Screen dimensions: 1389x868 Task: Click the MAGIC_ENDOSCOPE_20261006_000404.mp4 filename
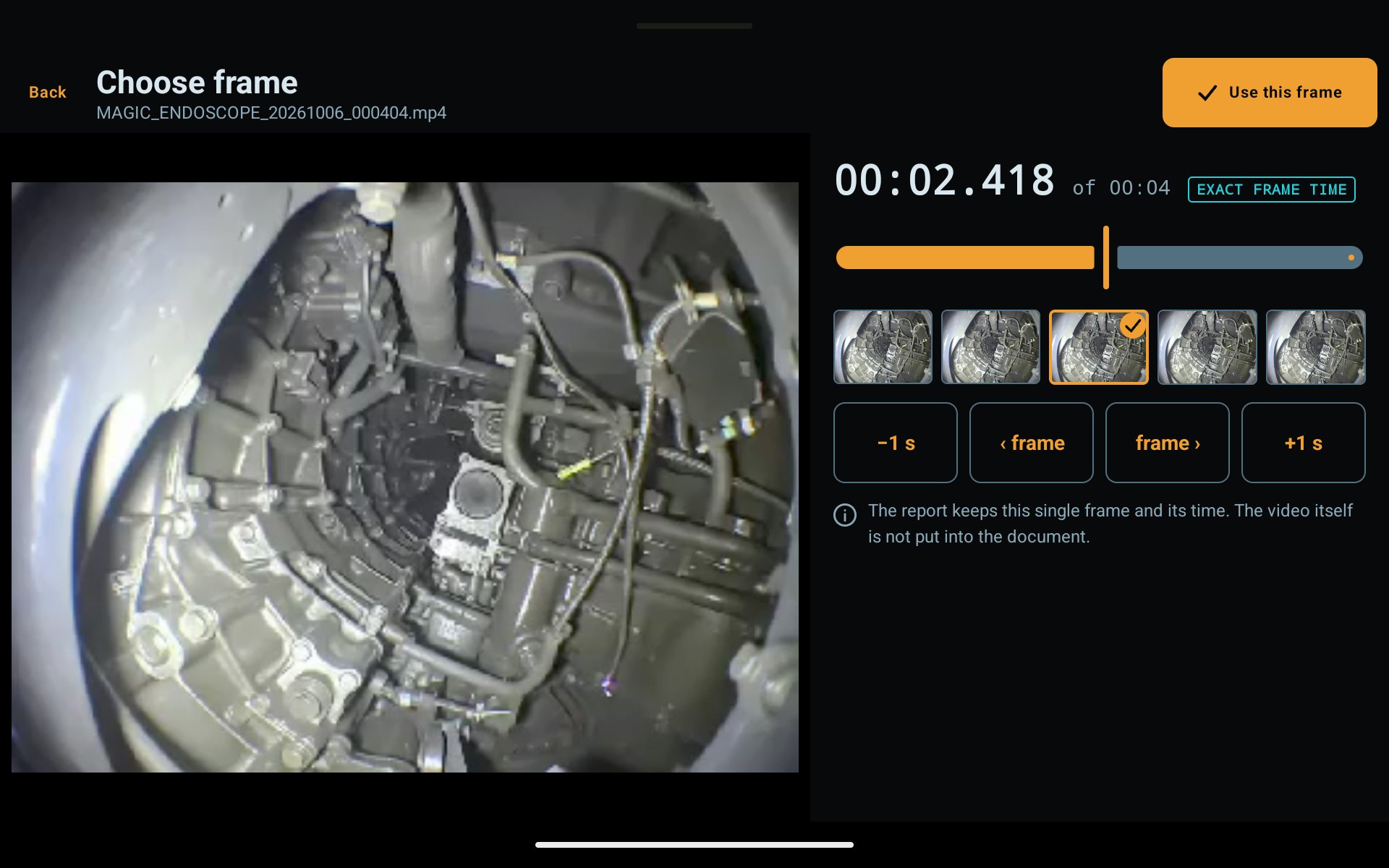coord(271,113)
